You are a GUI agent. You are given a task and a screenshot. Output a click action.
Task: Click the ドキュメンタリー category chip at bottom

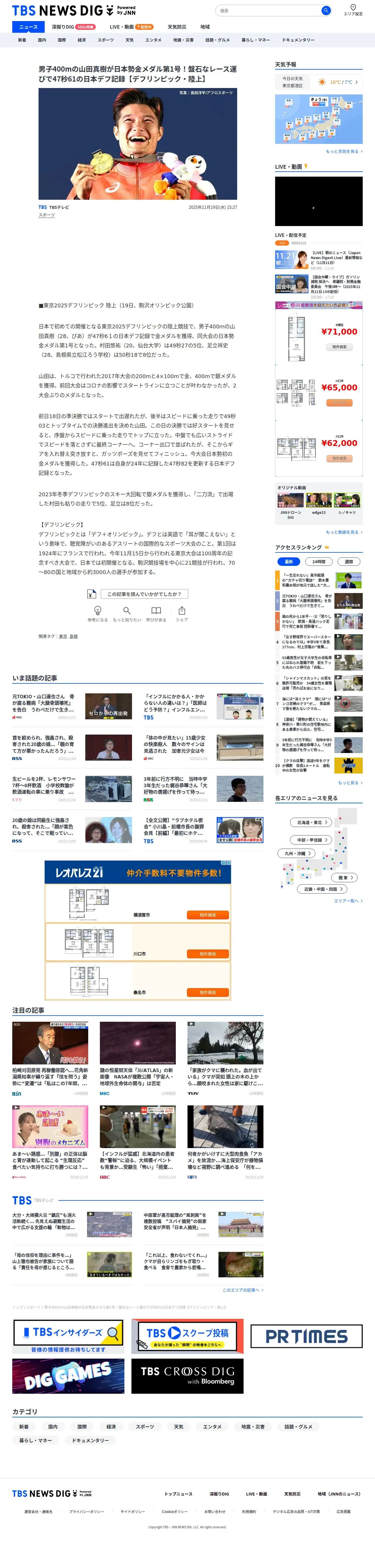pyautogui.click(x=91, y=1440)
